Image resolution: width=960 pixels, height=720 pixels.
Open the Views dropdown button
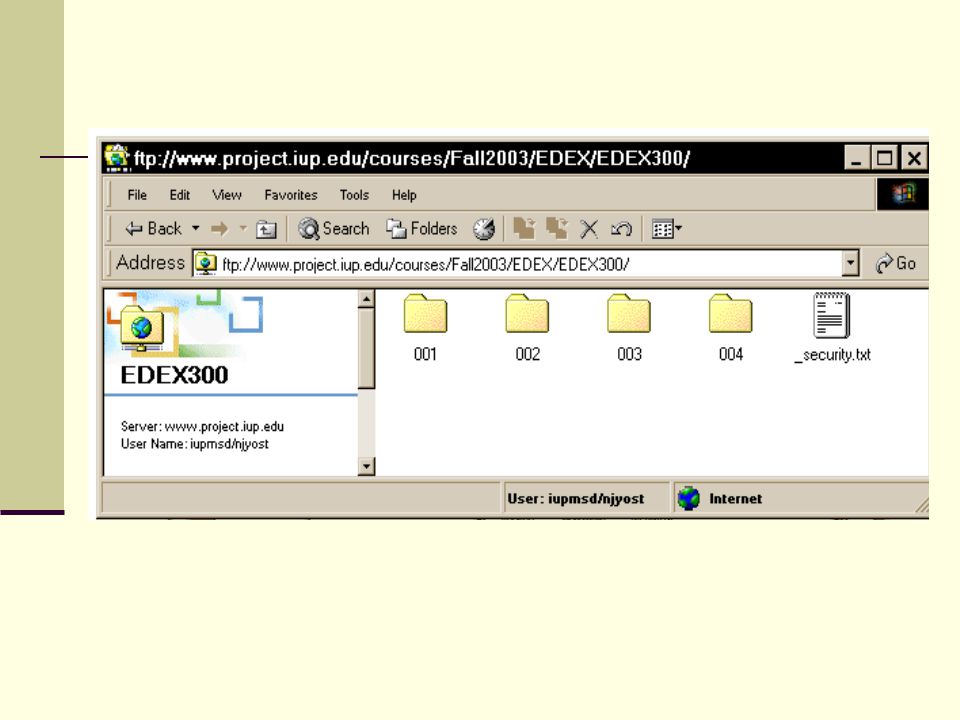pyautogui.click(x=667, y=229)
